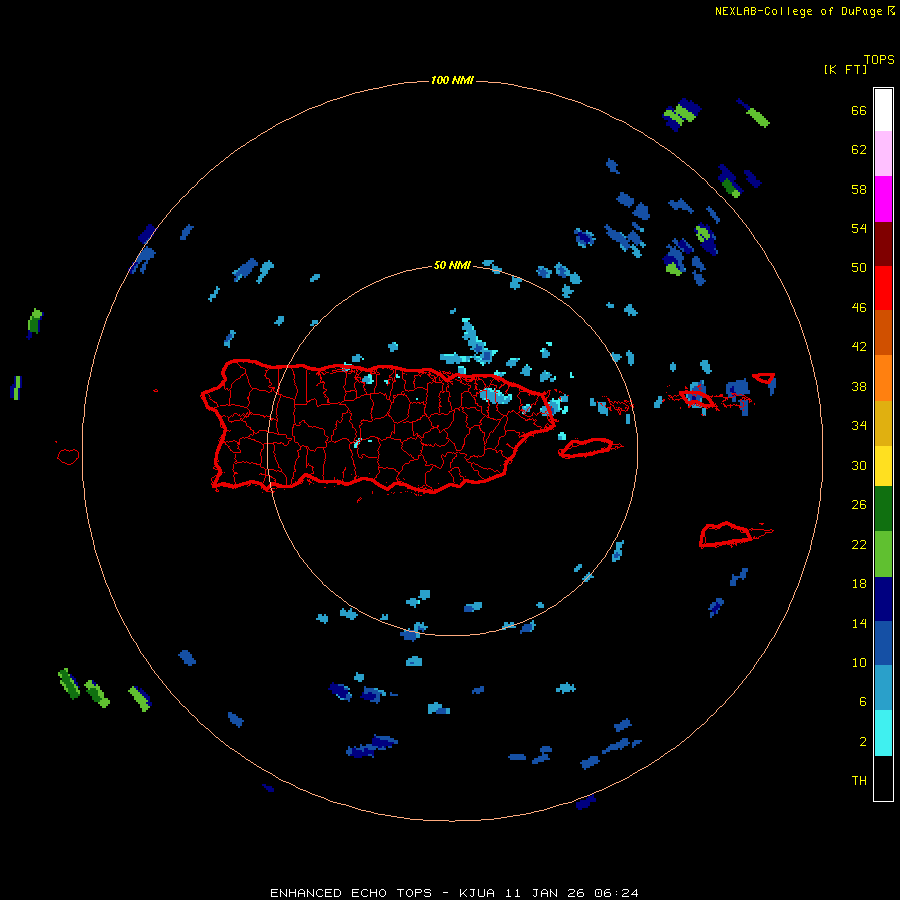
Task: Click the bright orange 38 kft swatch
Action: pyautogui.click(x=883, y=378)
